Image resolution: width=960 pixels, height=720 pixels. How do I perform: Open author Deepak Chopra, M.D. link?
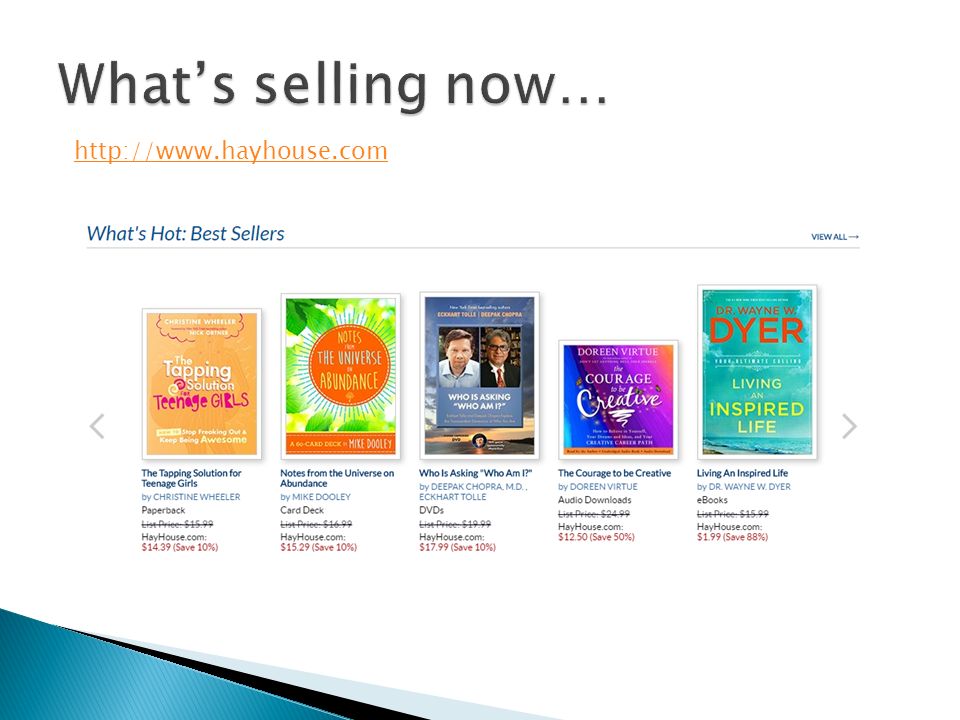point(478,487)
